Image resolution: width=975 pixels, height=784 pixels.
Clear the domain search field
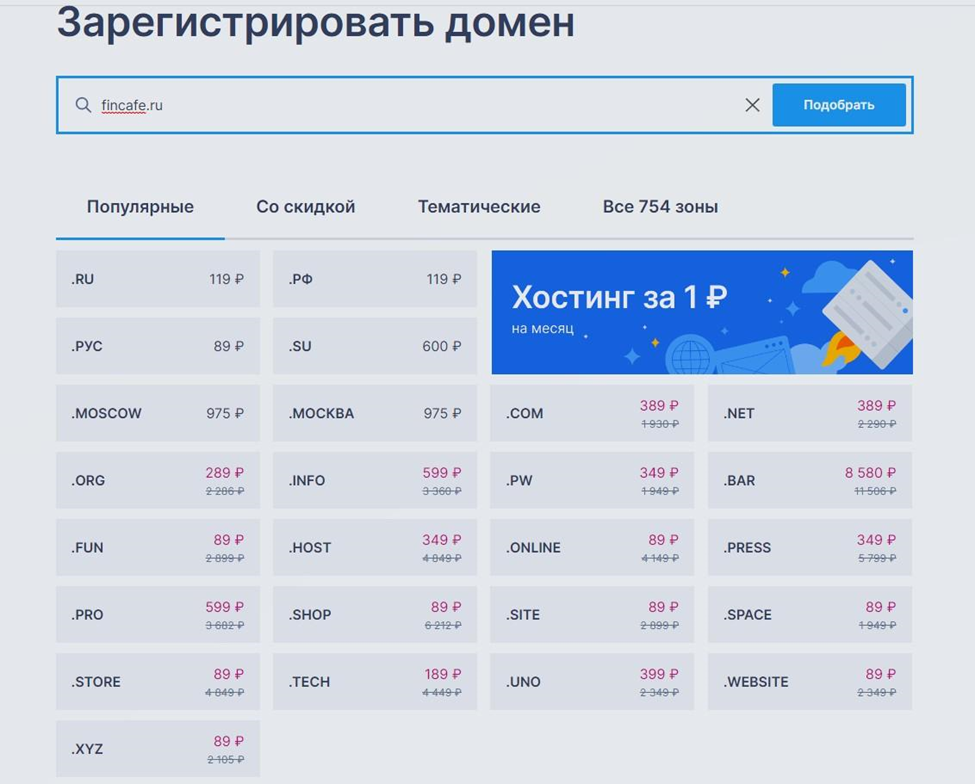point(752,105)
